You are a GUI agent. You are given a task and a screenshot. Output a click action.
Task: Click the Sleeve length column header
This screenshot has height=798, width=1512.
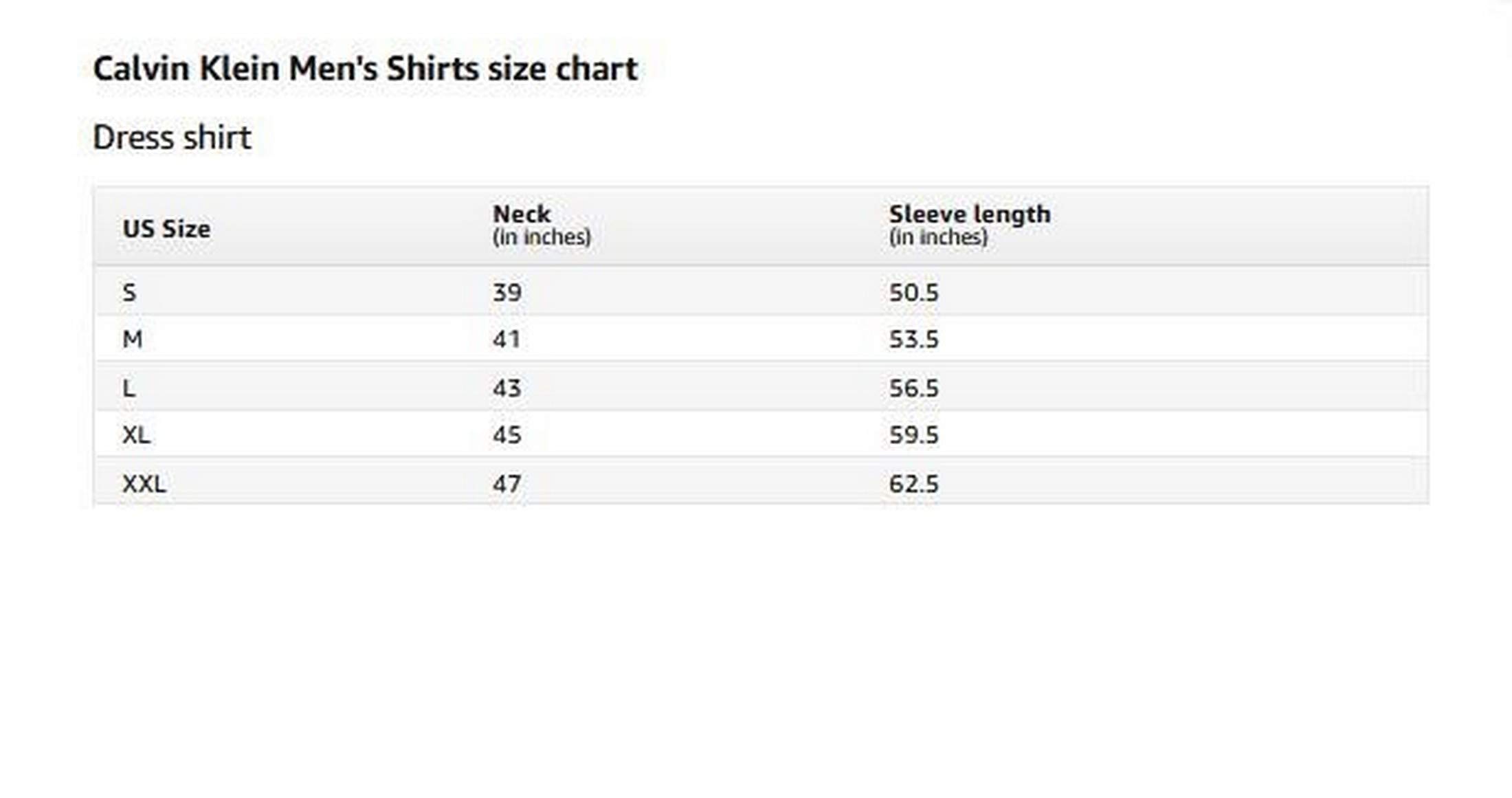(970, 225)
